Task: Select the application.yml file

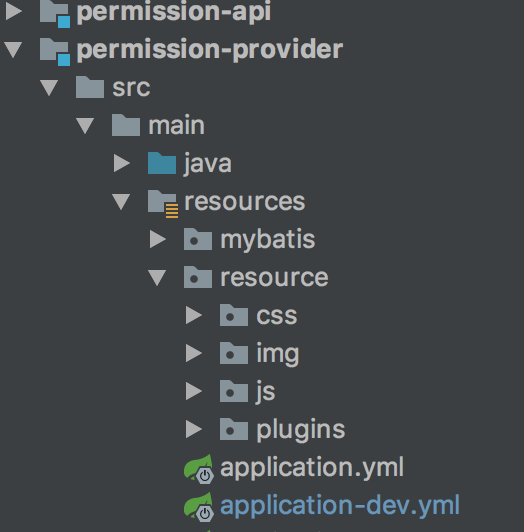Action: pos(312,468)
